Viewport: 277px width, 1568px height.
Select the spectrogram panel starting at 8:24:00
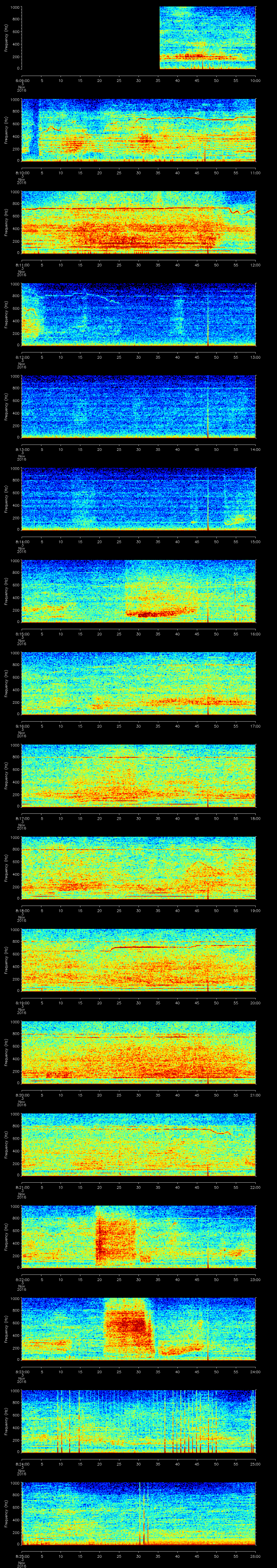click(139, 1421)
